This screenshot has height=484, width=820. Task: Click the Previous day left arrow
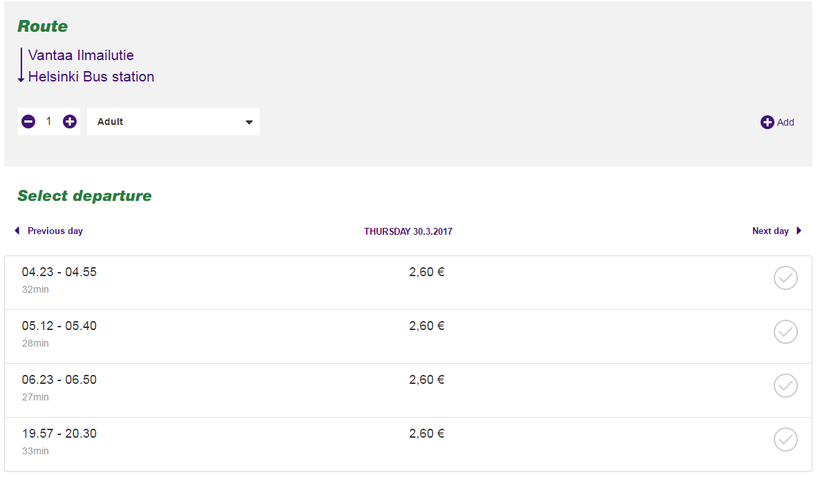click(x=17, y=231)
